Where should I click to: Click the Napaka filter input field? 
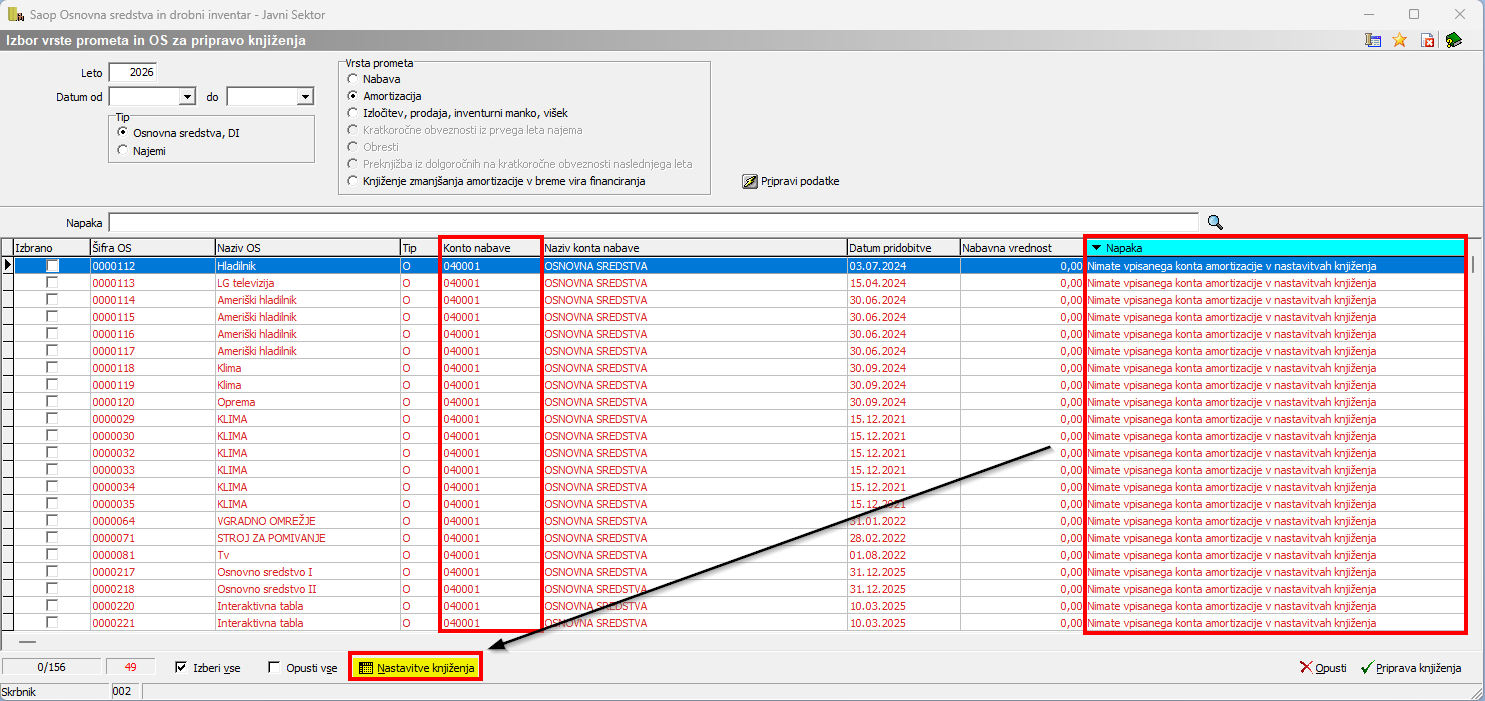click(x=653, y=222)
